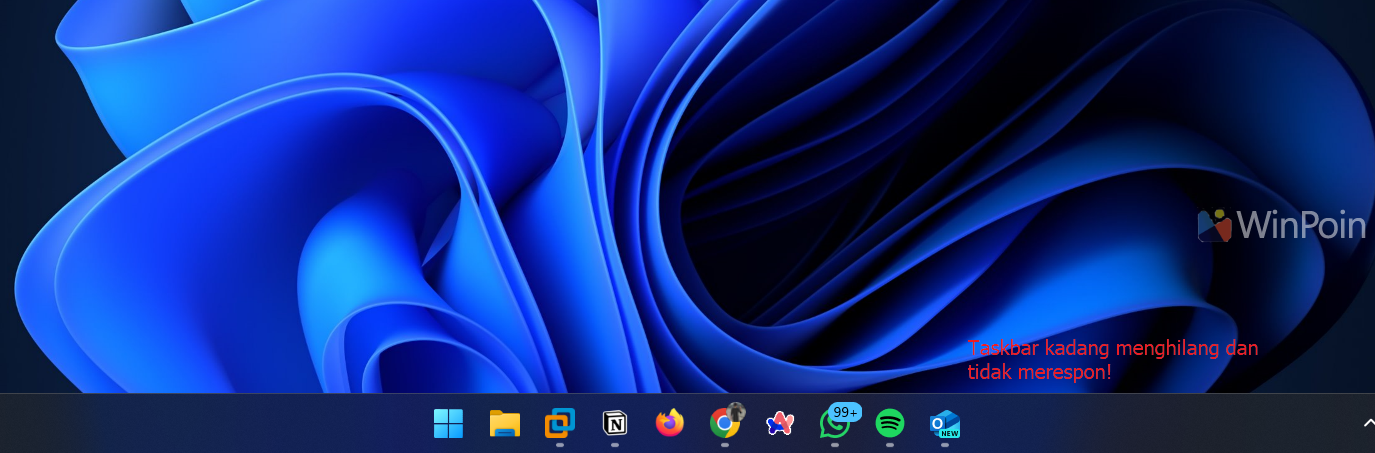Launch the Arc browser icon

(x=779, y=424)
